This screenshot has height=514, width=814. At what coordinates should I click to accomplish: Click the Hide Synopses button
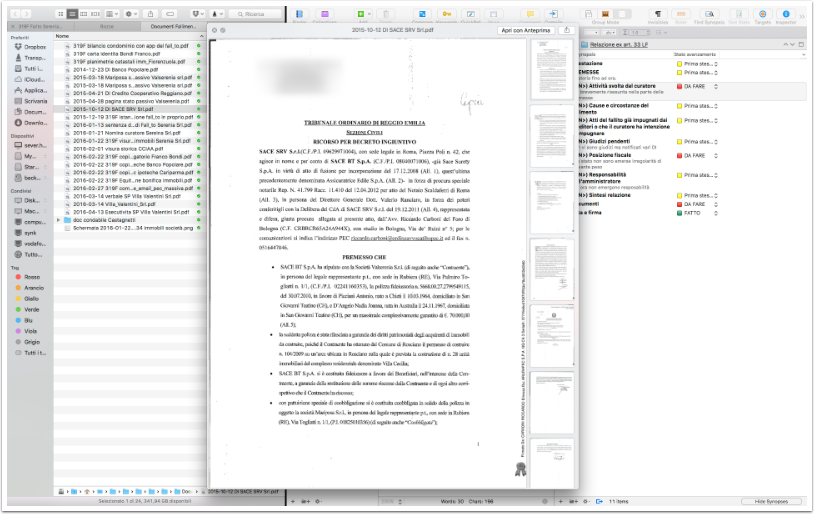[x=770, y=502]
